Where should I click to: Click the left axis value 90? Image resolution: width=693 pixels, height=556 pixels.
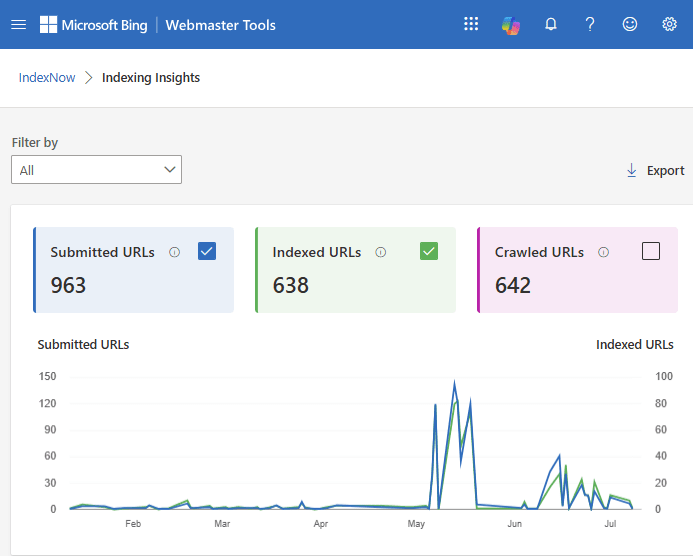[x=50, y=430]
